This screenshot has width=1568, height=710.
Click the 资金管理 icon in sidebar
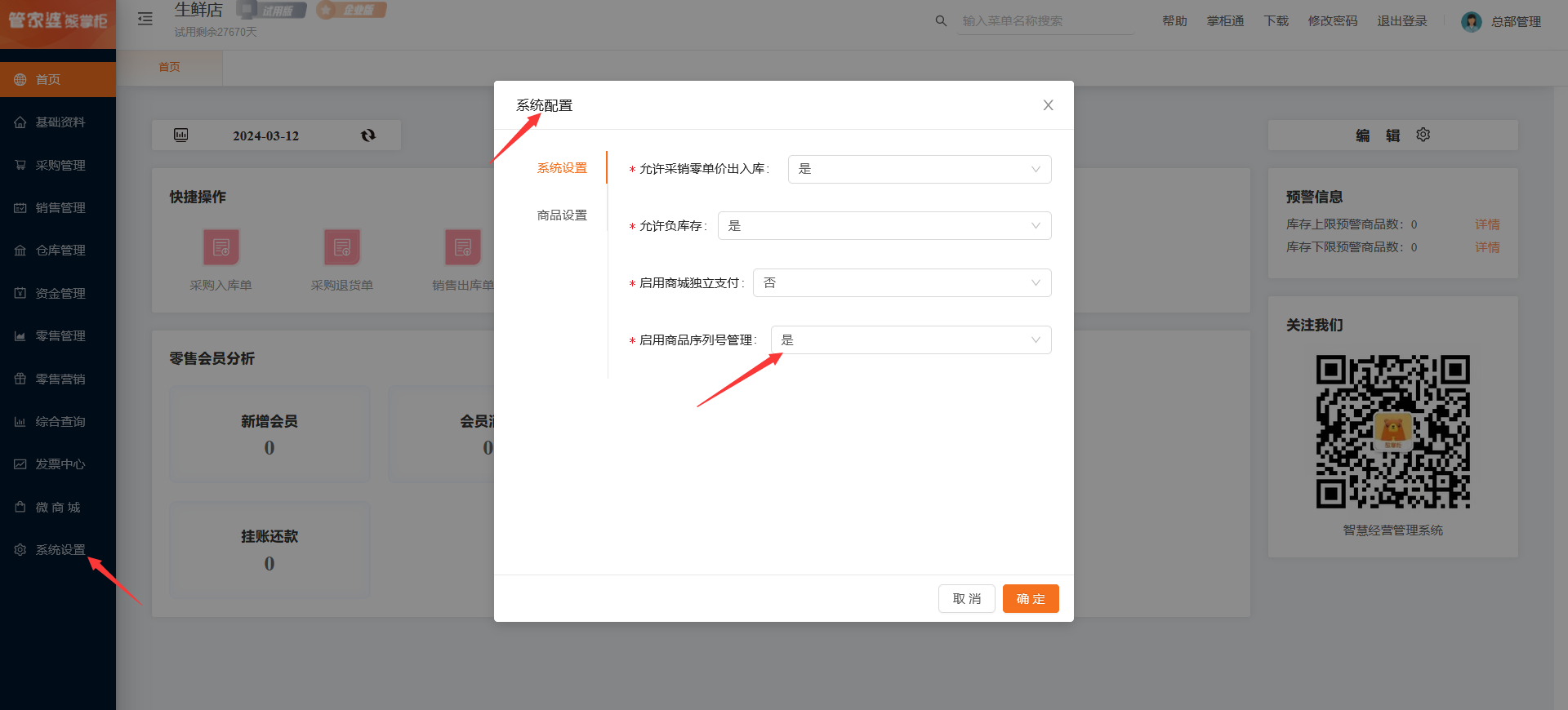click(20, 293)
